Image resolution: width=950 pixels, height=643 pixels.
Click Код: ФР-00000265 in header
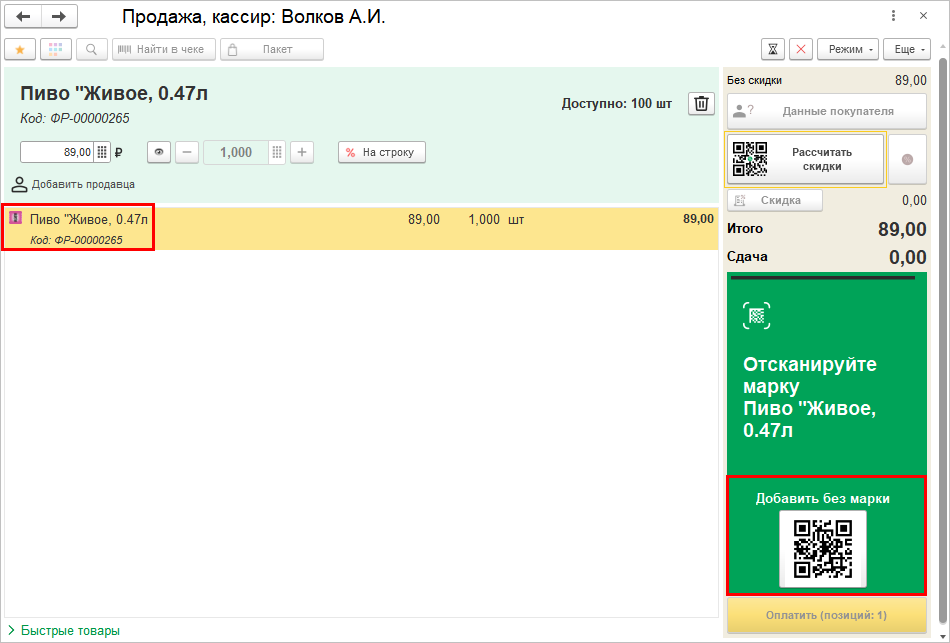pos(75,118)
